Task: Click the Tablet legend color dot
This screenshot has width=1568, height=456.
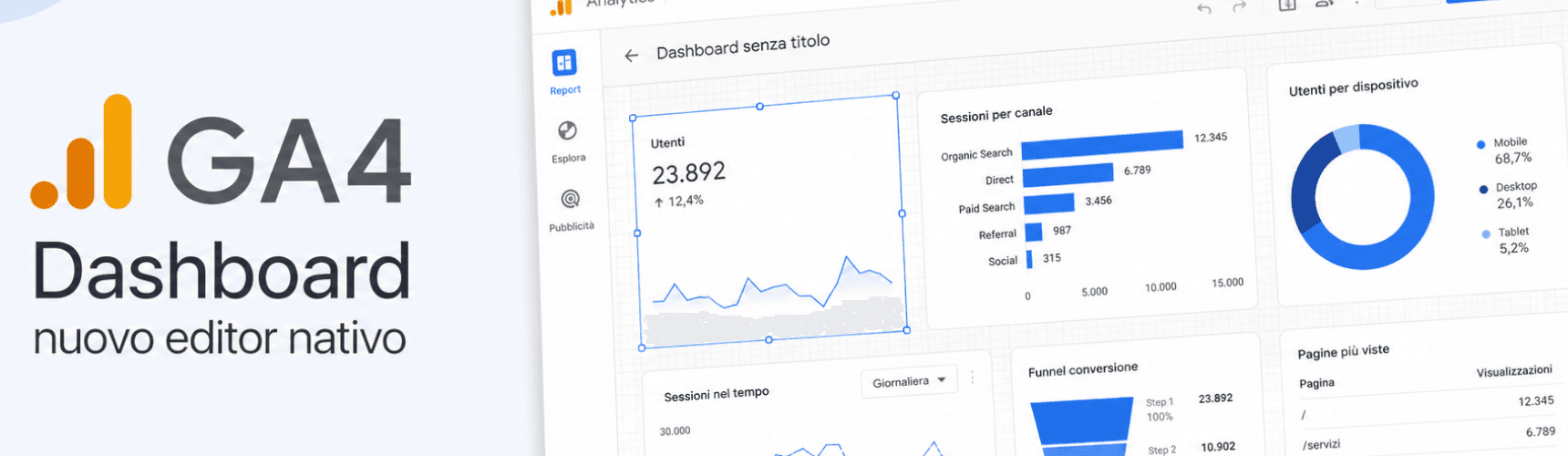Action: tap(1486, 234)
